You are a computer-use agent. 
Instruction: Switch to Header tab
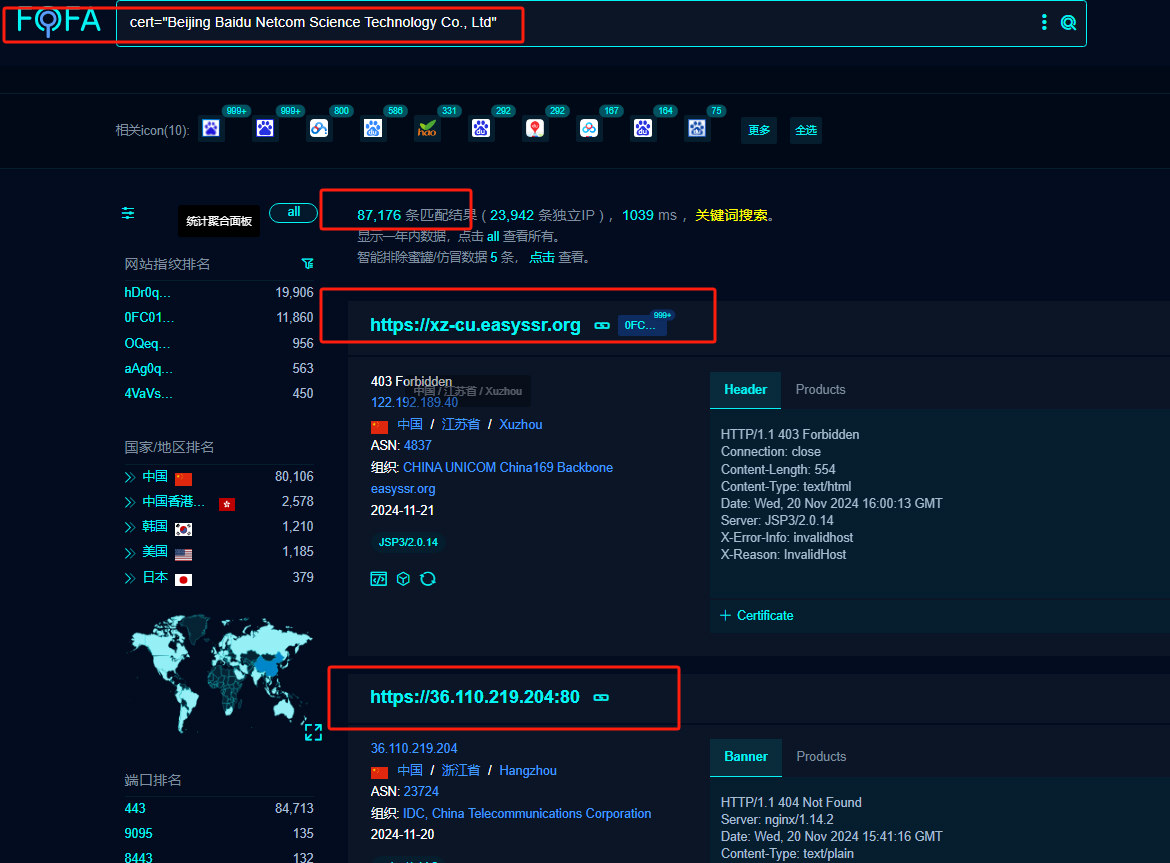click(x=745, y=389)
